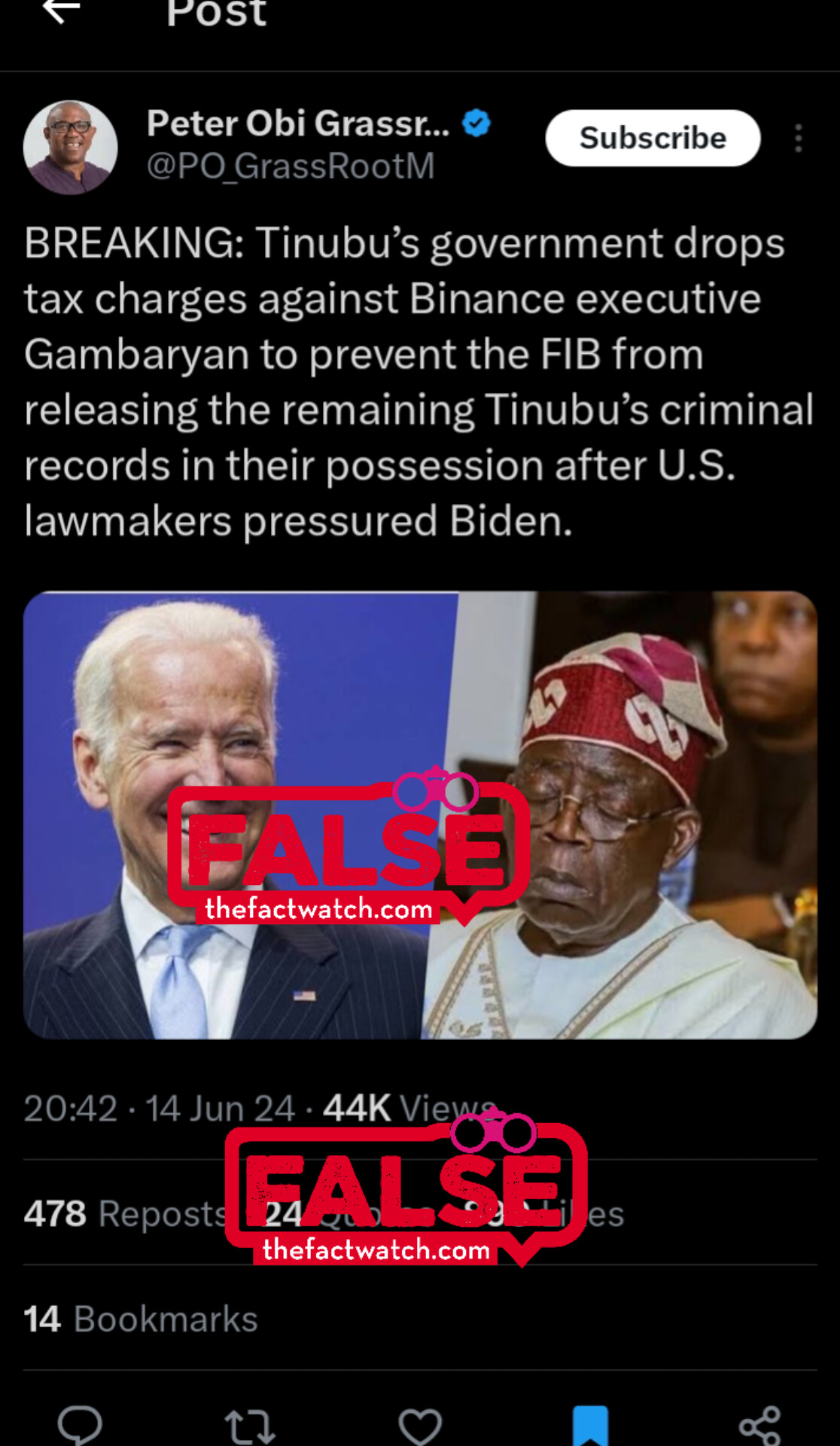Image resolution: width=840 pixels, height=1446 pixels.
Task: Toggle the blue bookmark icon
Action: [x=590, y=1425]
